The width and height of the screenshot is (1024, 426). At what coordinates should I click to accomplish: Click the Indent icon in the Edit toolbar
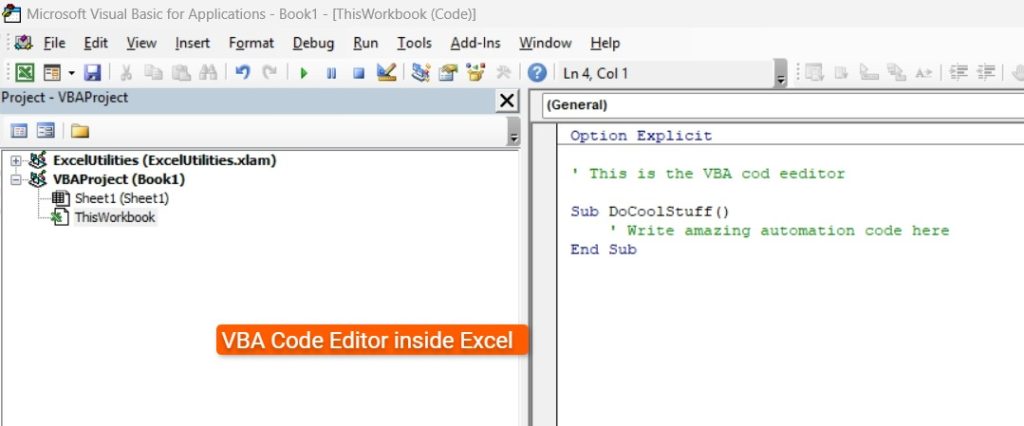[x=958, y=73]
